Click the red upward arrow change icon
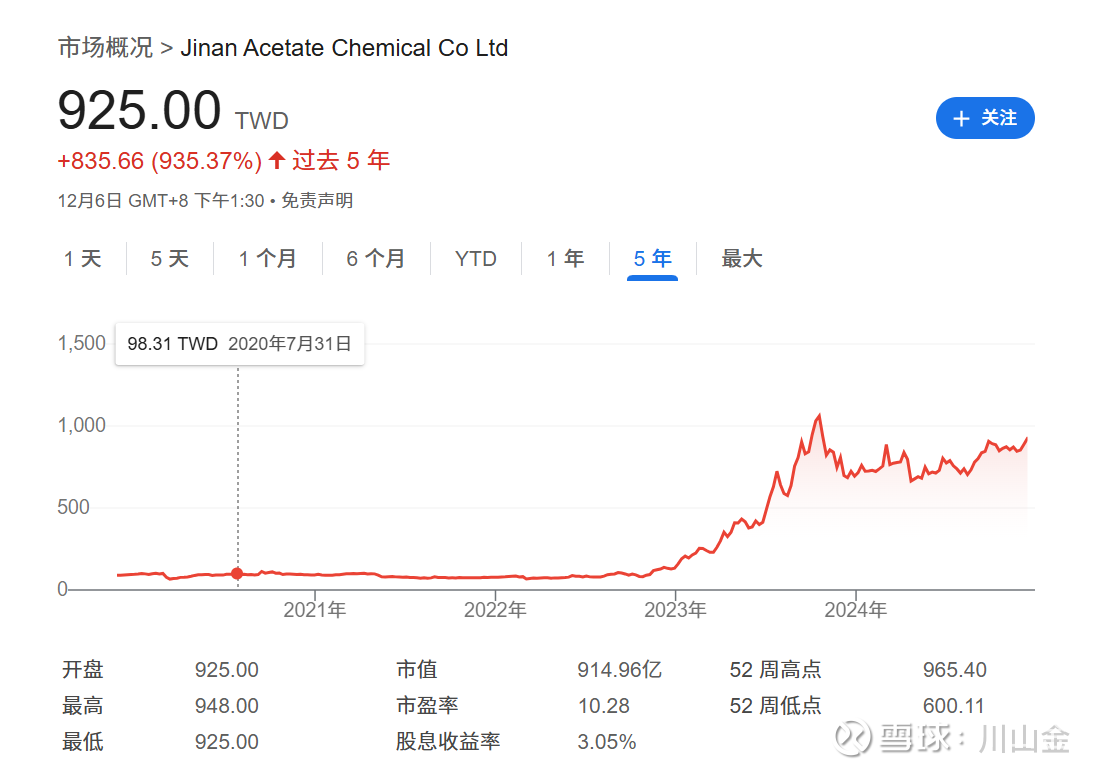 pos(277,160)
